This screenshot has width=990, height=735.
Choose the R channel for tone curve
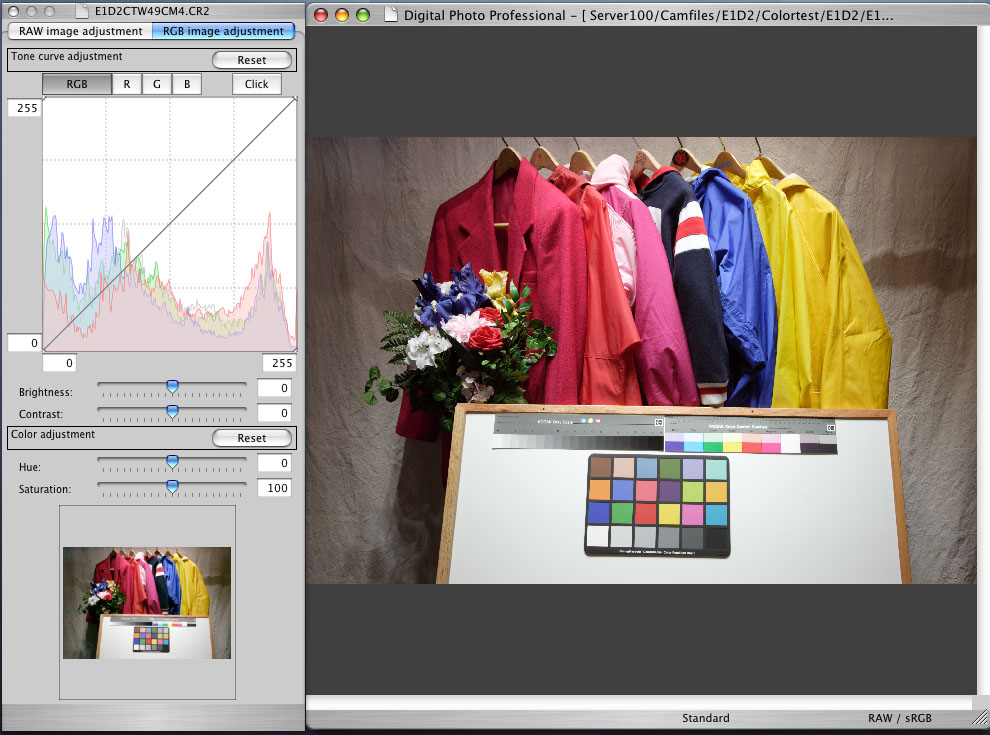pos(127,84)
